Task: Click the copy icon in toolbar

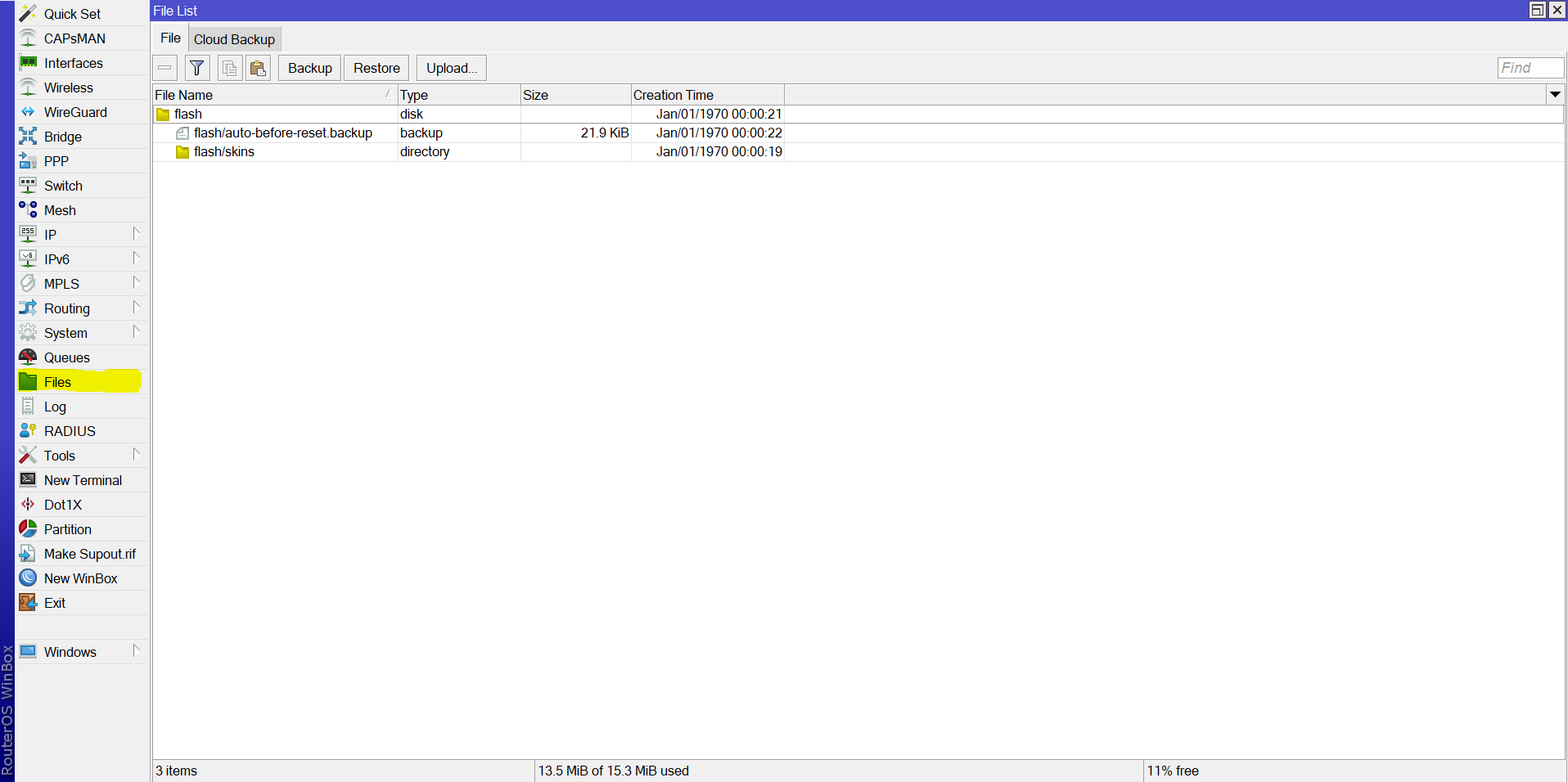Action: click(x=229, y=68)
